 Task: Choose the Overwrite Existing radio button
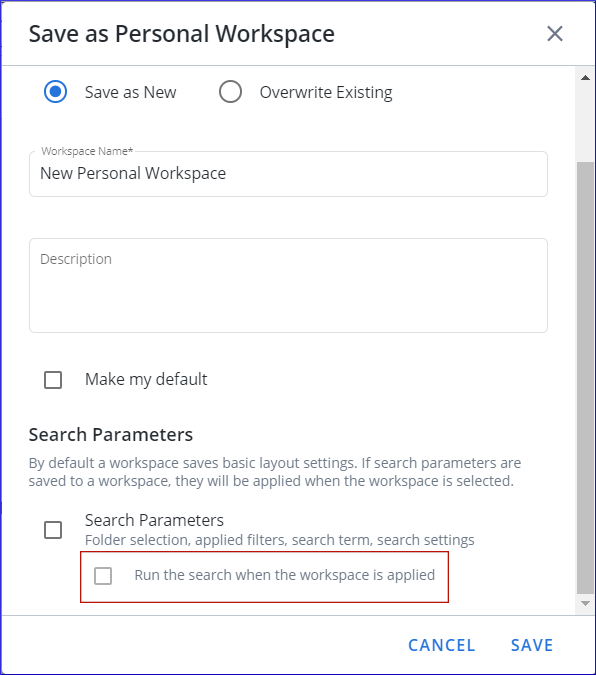[230, 92]
